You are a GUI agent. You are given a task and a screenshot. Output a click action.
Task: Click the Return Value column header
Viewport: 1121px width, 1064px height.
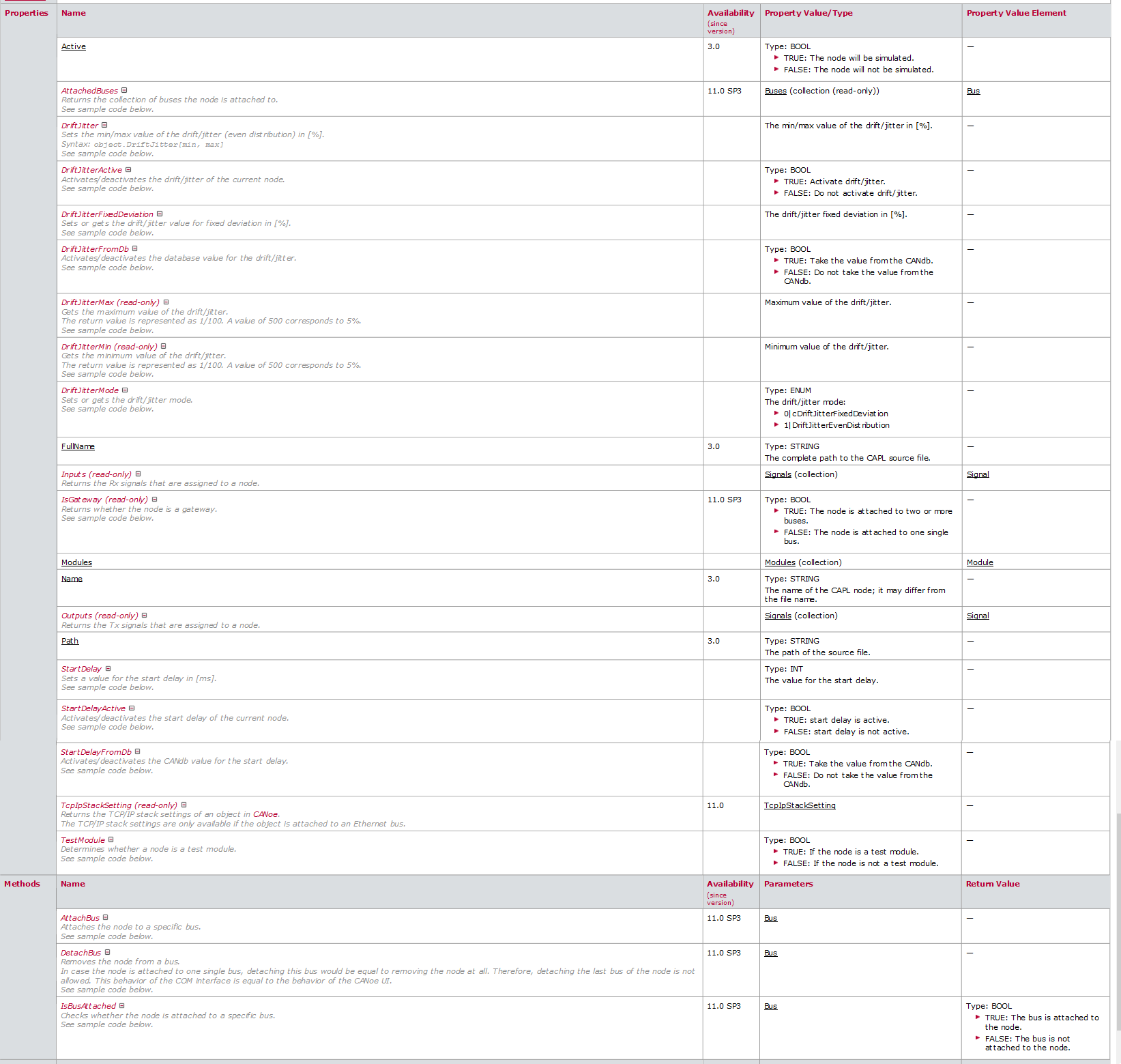click(993, 884)
